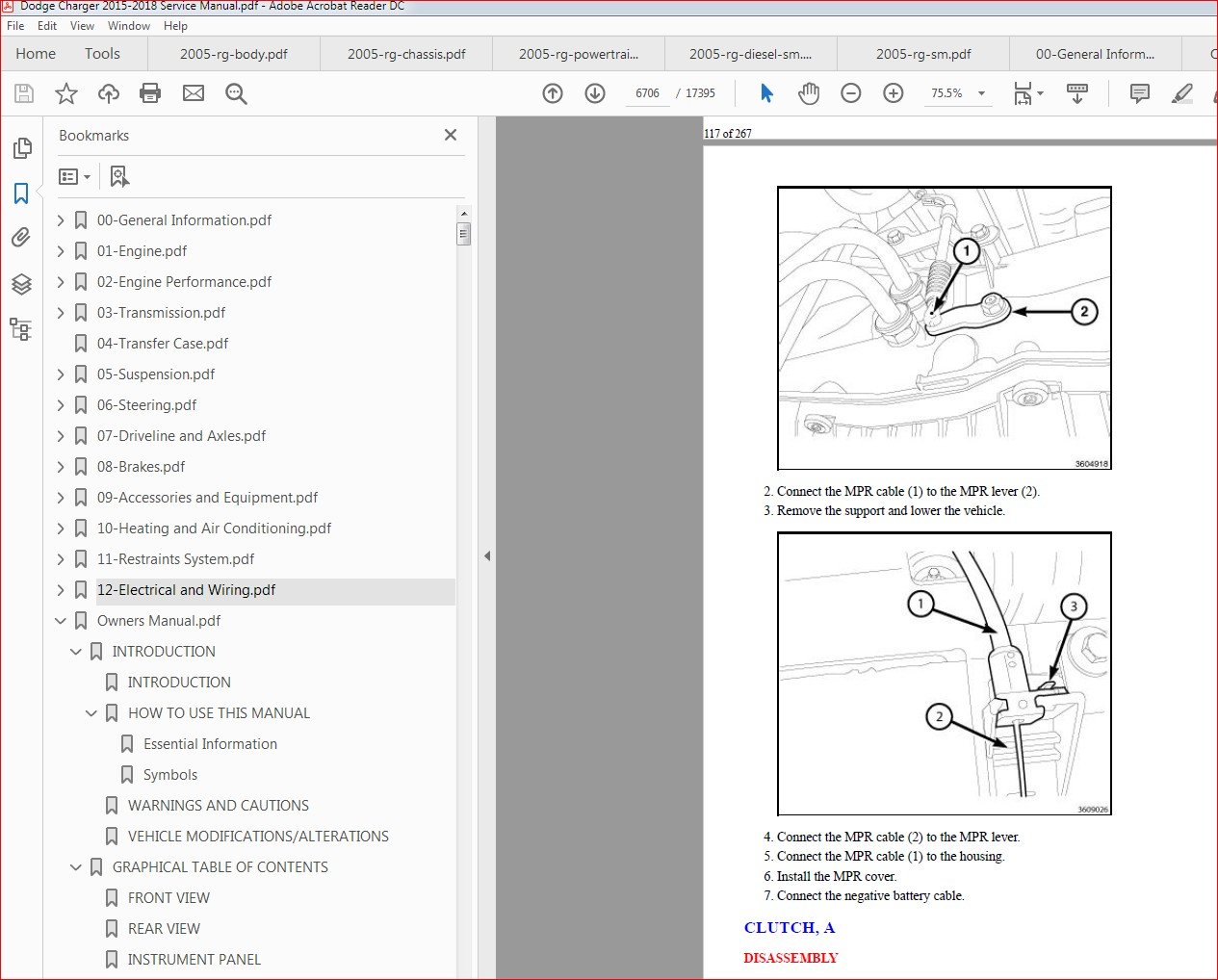
Task: Open the File menu
Action: coord(15,26)
